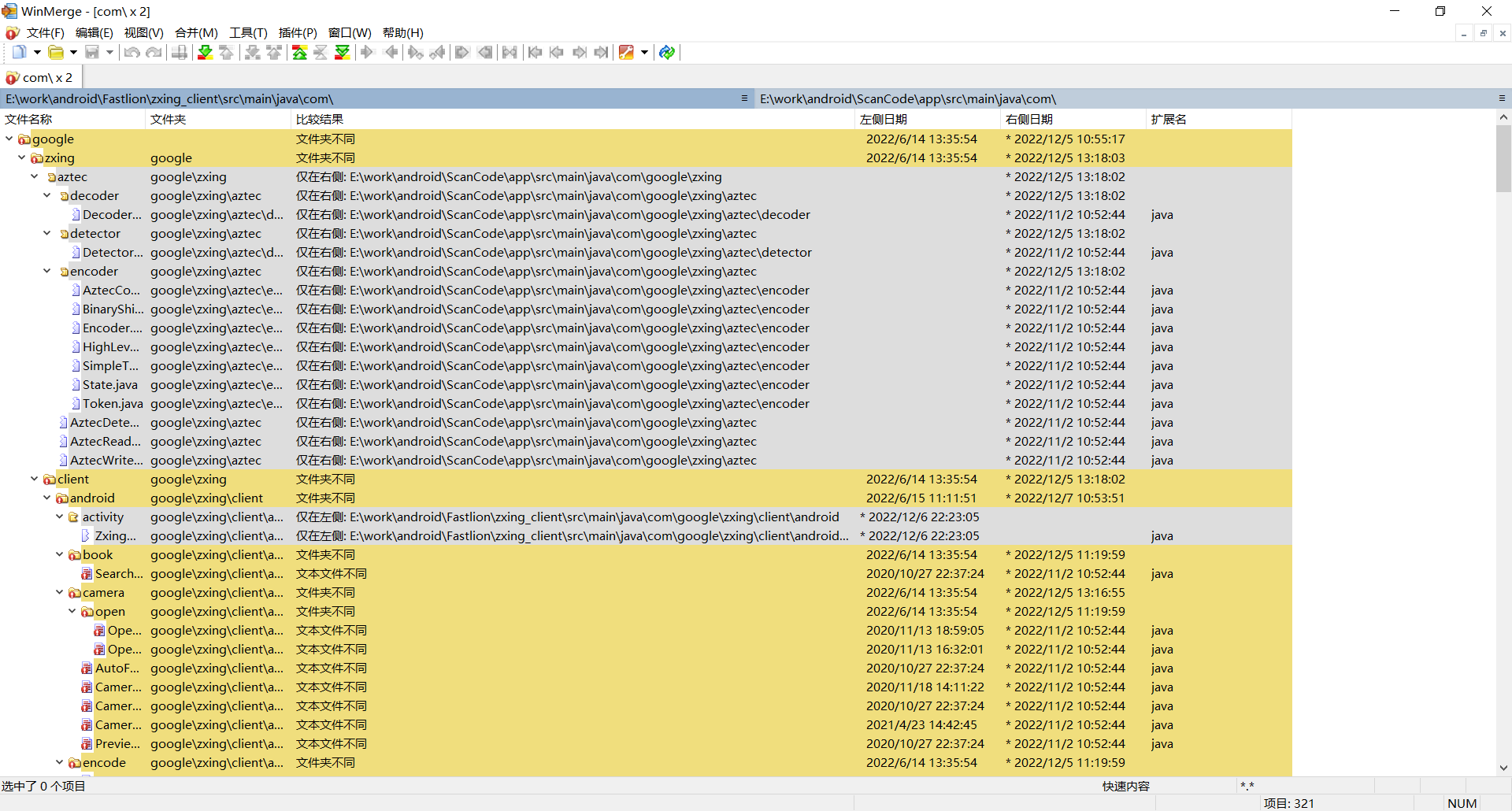
Task: Open the 插件(P) menu
Action: (298, 32)
